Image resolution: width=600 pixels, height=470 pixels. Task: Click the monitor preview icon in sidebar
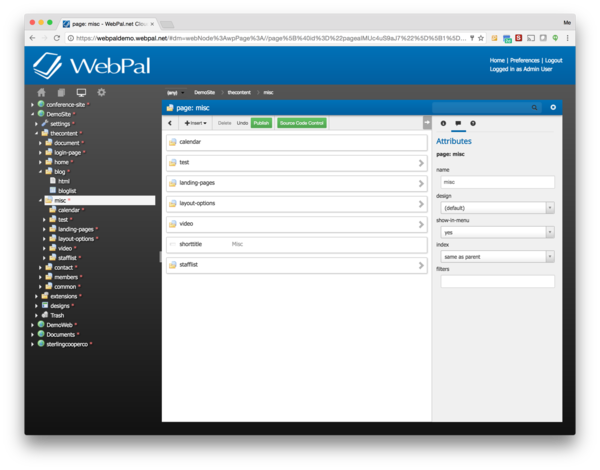coord(81,92)
